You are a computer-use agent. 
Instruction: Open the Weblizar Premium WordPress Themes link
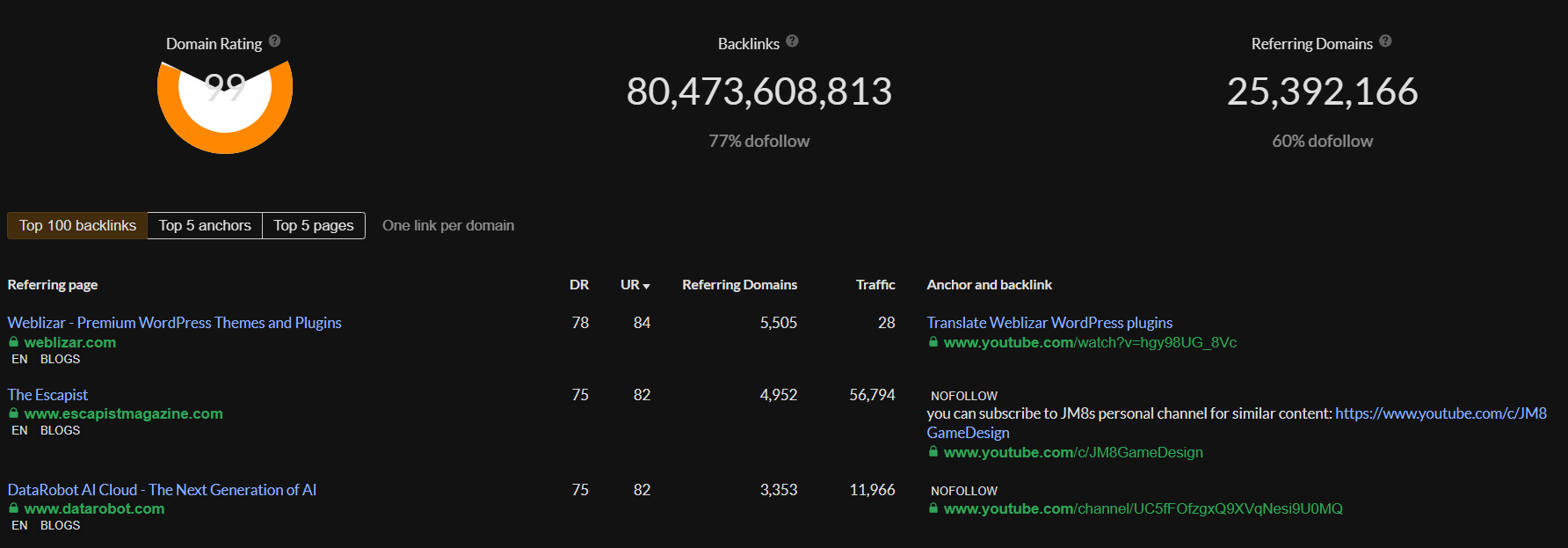coord(175,323)
